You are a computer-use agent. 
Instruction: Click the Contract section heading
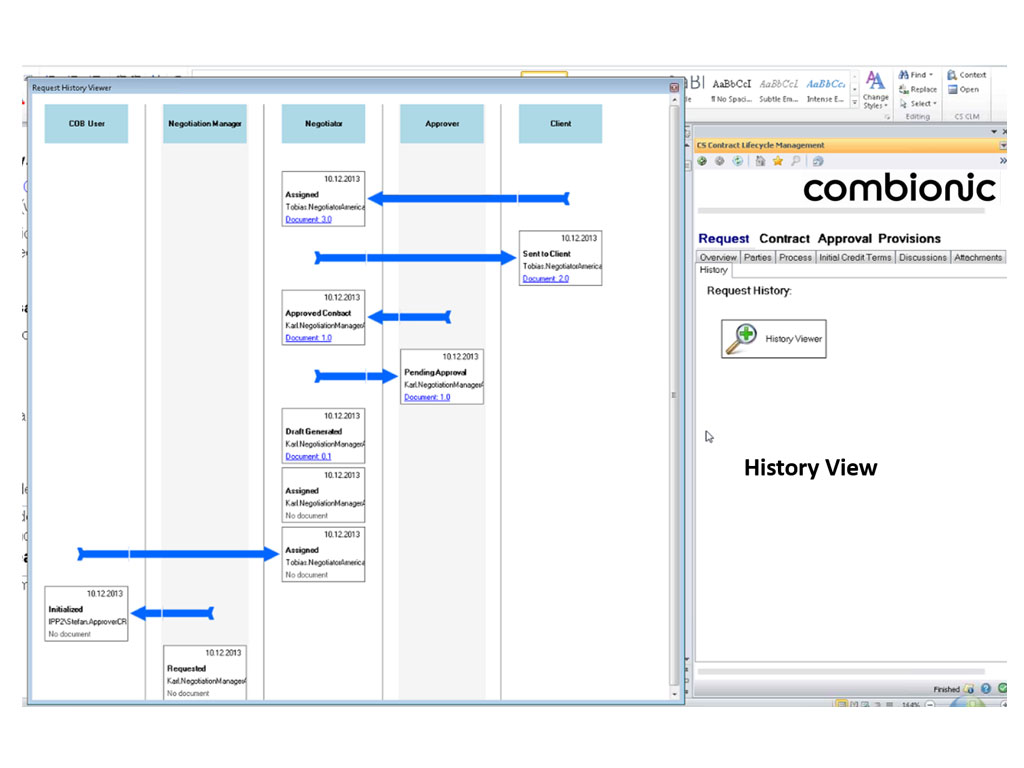click(784, 238)
